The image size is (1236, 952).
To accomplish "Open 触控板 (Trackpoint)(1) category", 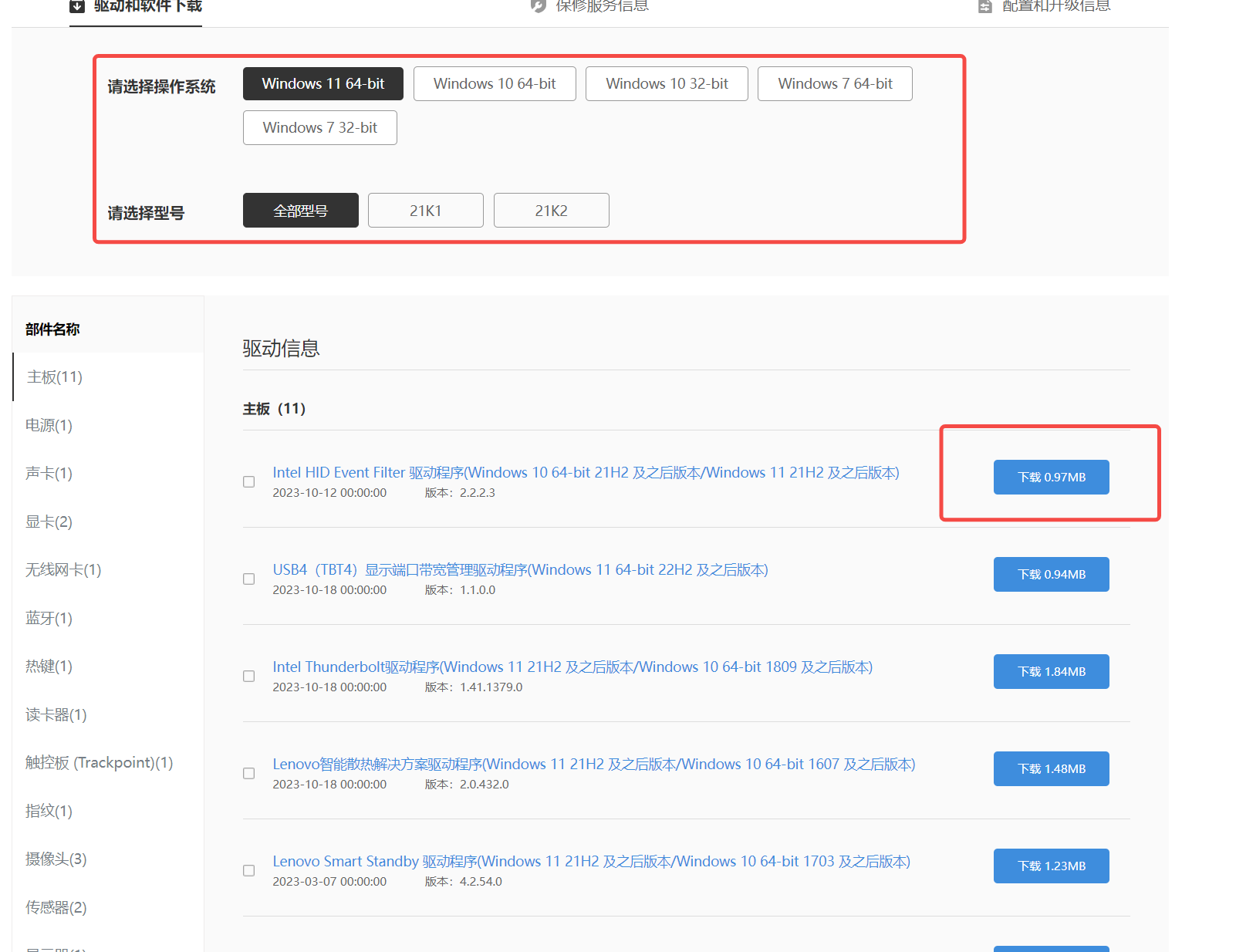I will (99, 763).
